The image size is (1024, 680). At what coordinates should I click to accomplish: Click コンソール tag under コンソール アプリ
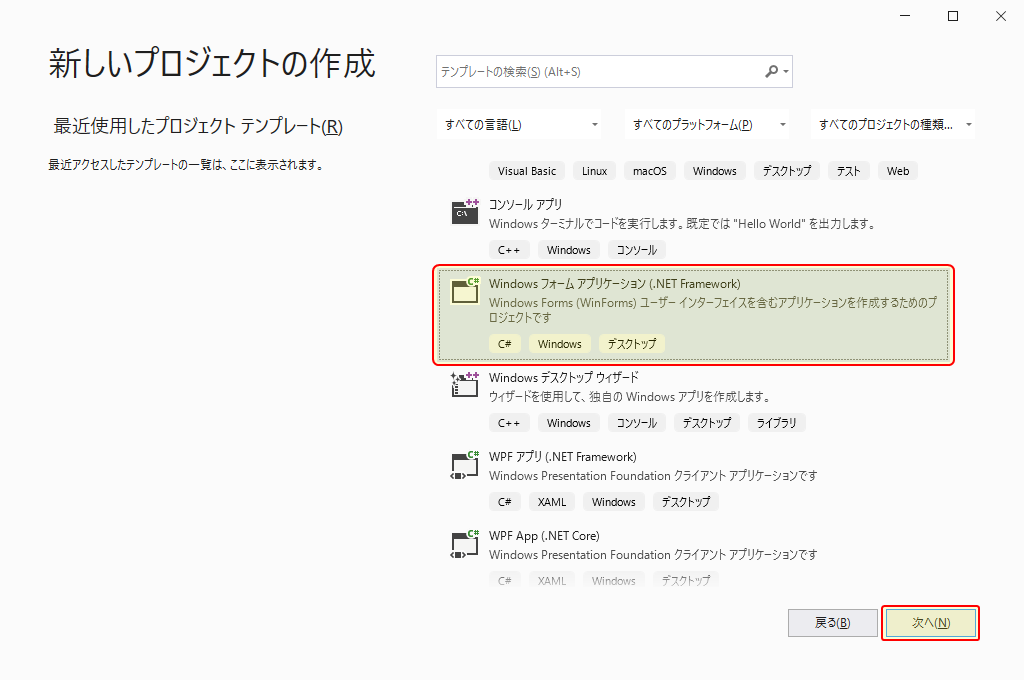(637, 250)
